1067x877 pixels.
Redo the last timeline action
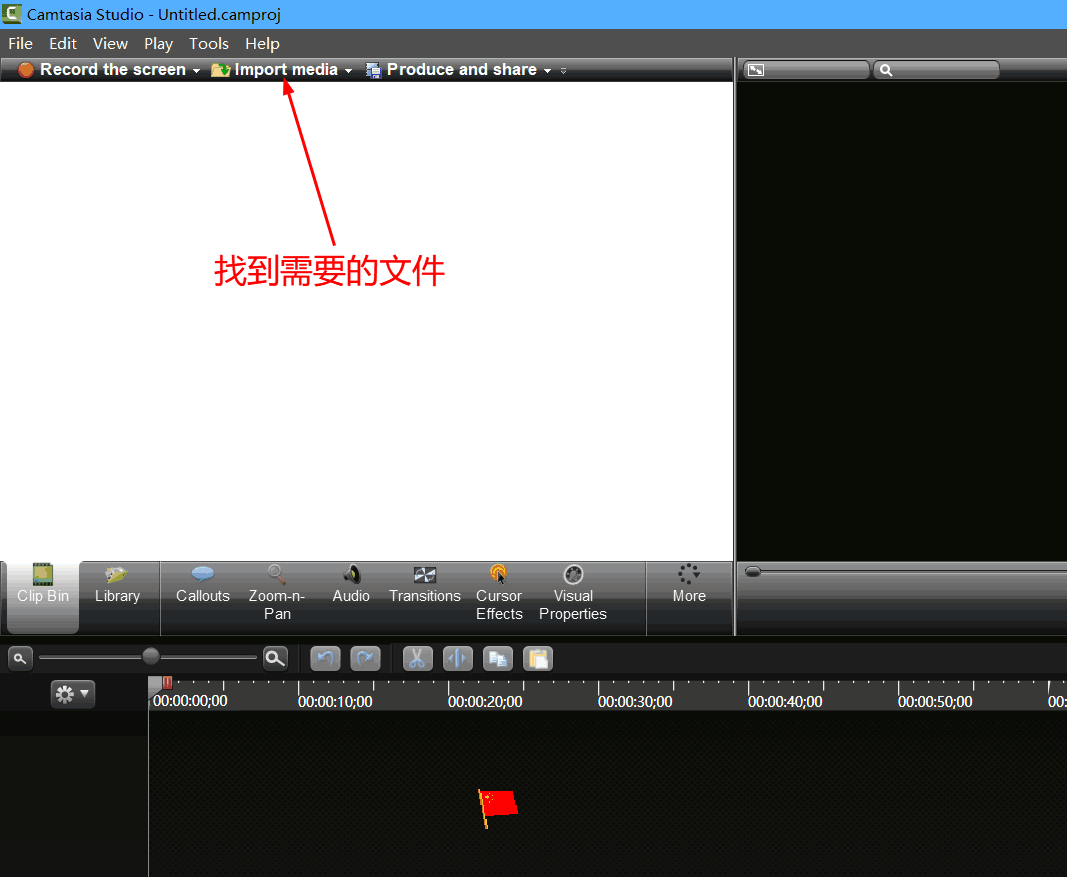tap(365, 659)
